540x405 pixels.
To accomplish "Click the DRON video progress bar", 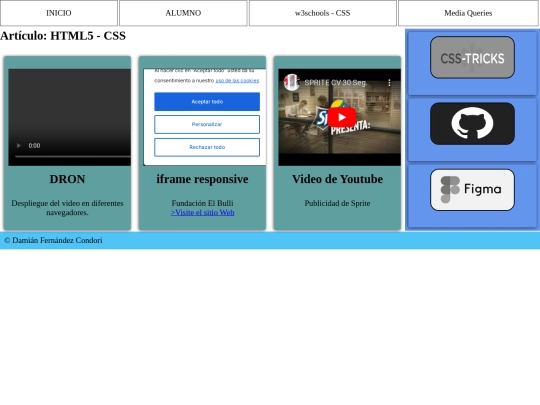I will coord(73,156).
